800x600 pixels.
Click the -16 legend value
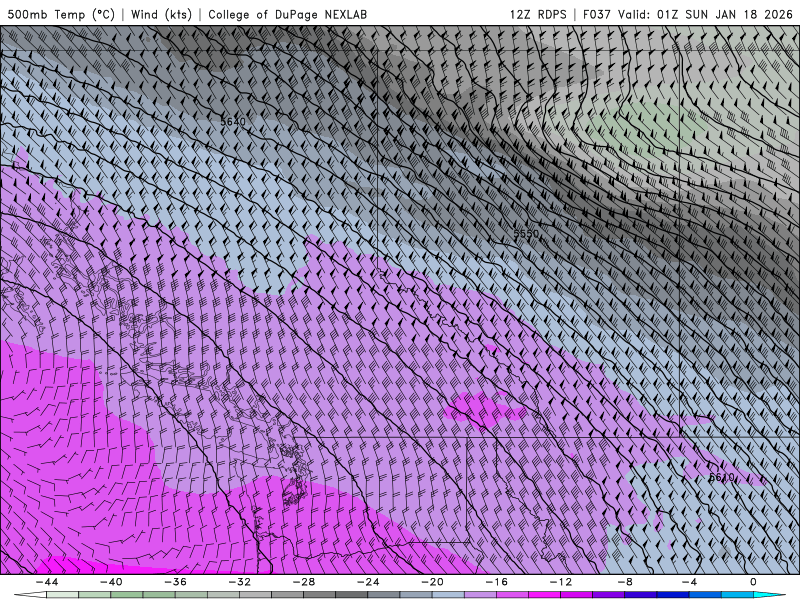[x=497, y=582]
